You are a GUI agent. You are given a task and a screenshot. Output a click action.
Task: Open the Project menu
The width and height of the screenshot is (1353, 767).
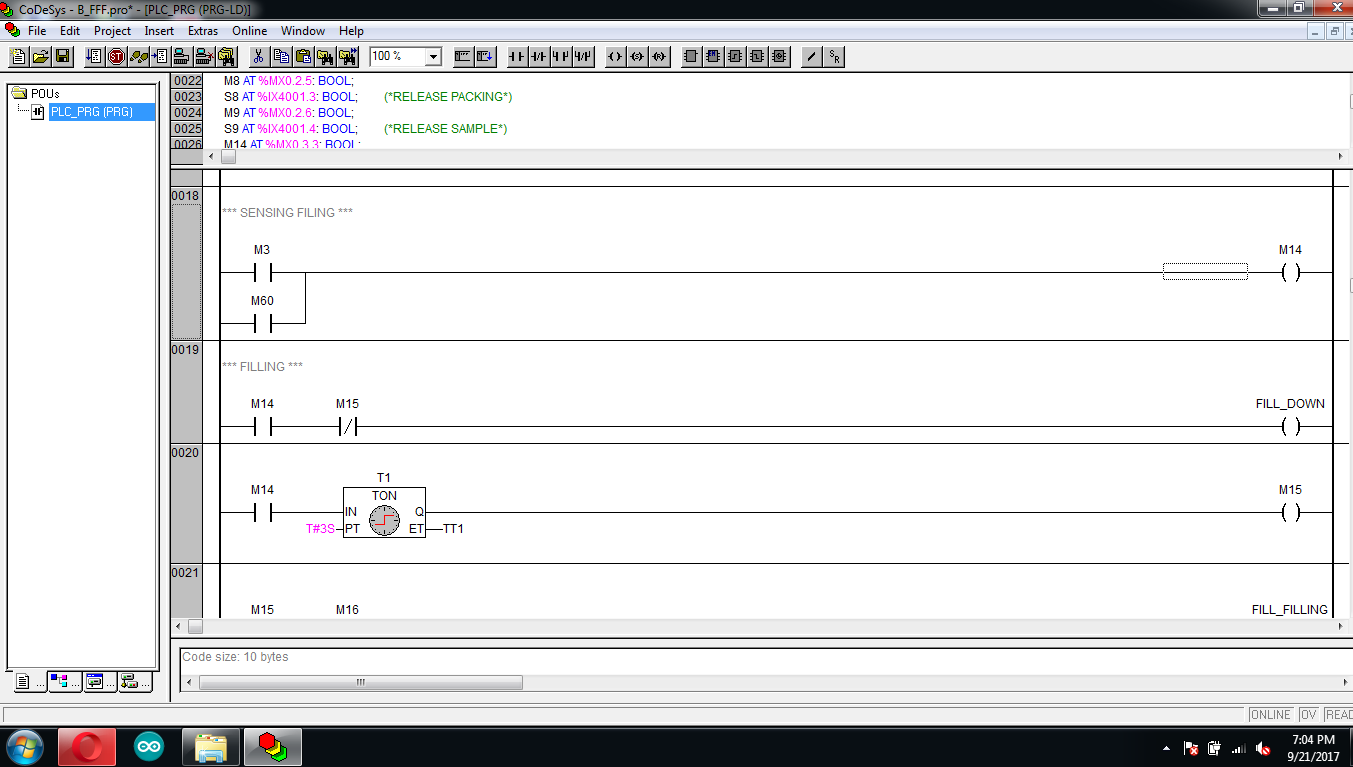coord(113,31)
